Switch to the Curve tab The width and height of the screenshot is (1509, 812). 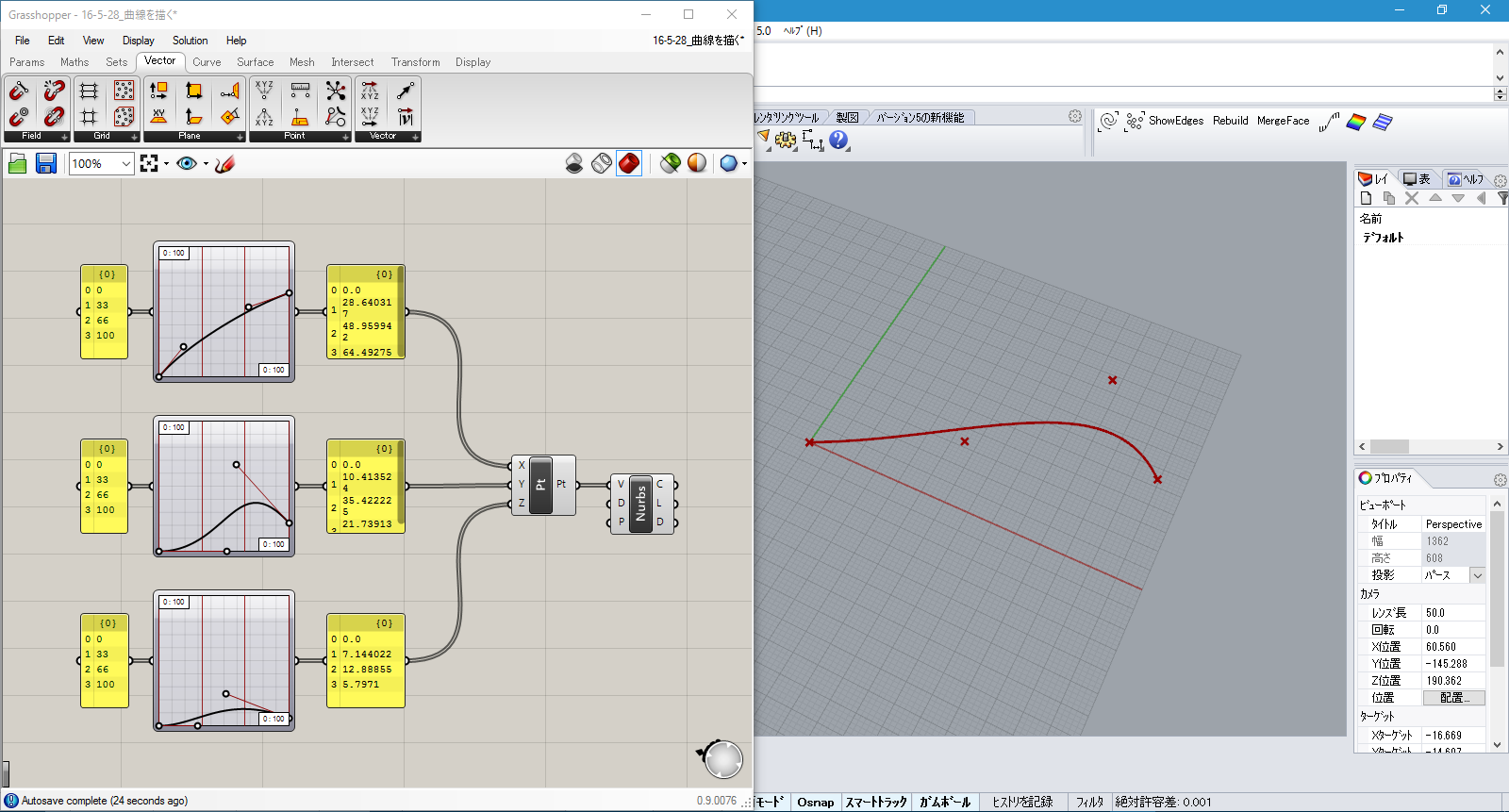207,62
